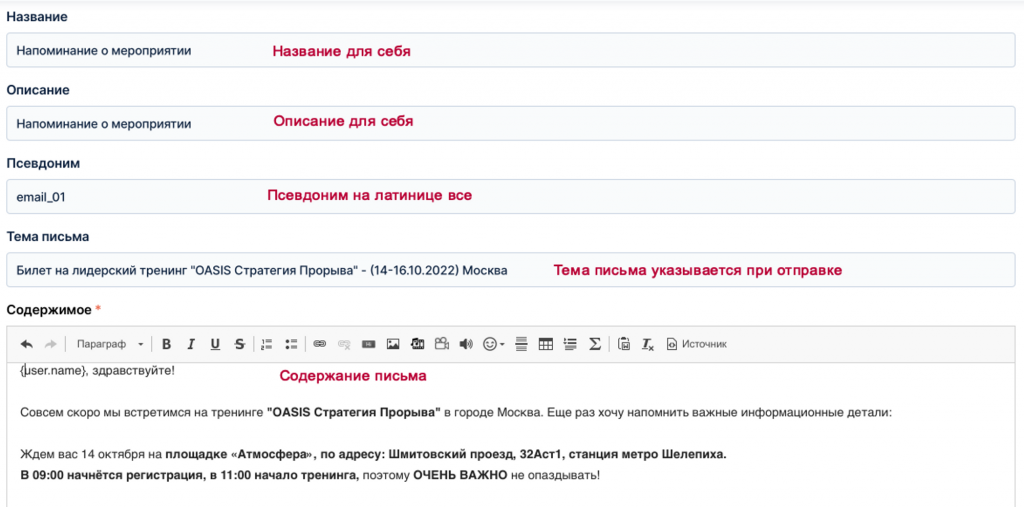Screen dimensions: 1024x507
Task: Click the bold text "OASIS Стратегия Прорыва" in body
Action: [x=355, y=413]
